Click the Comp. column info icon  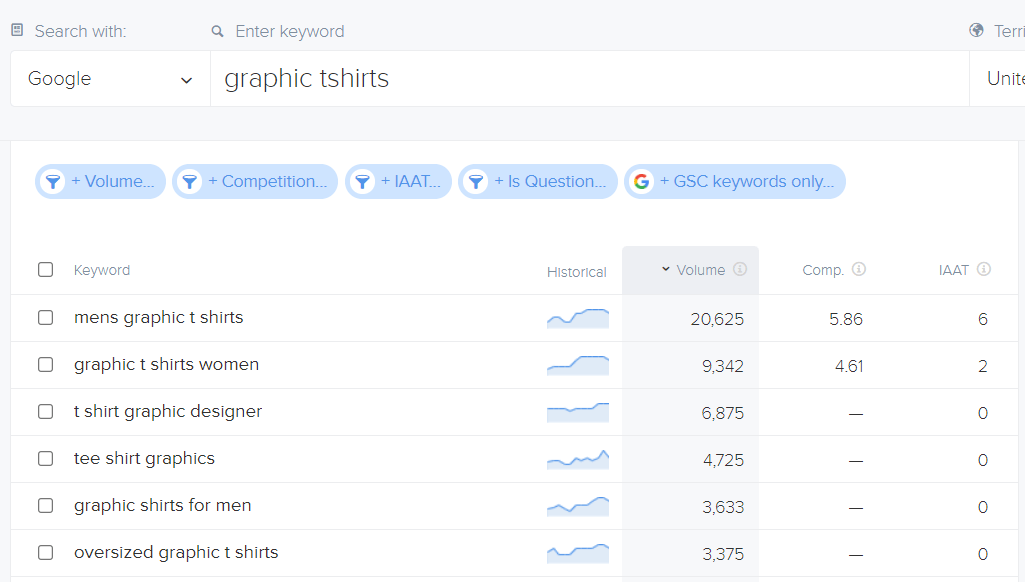(859, 270)
